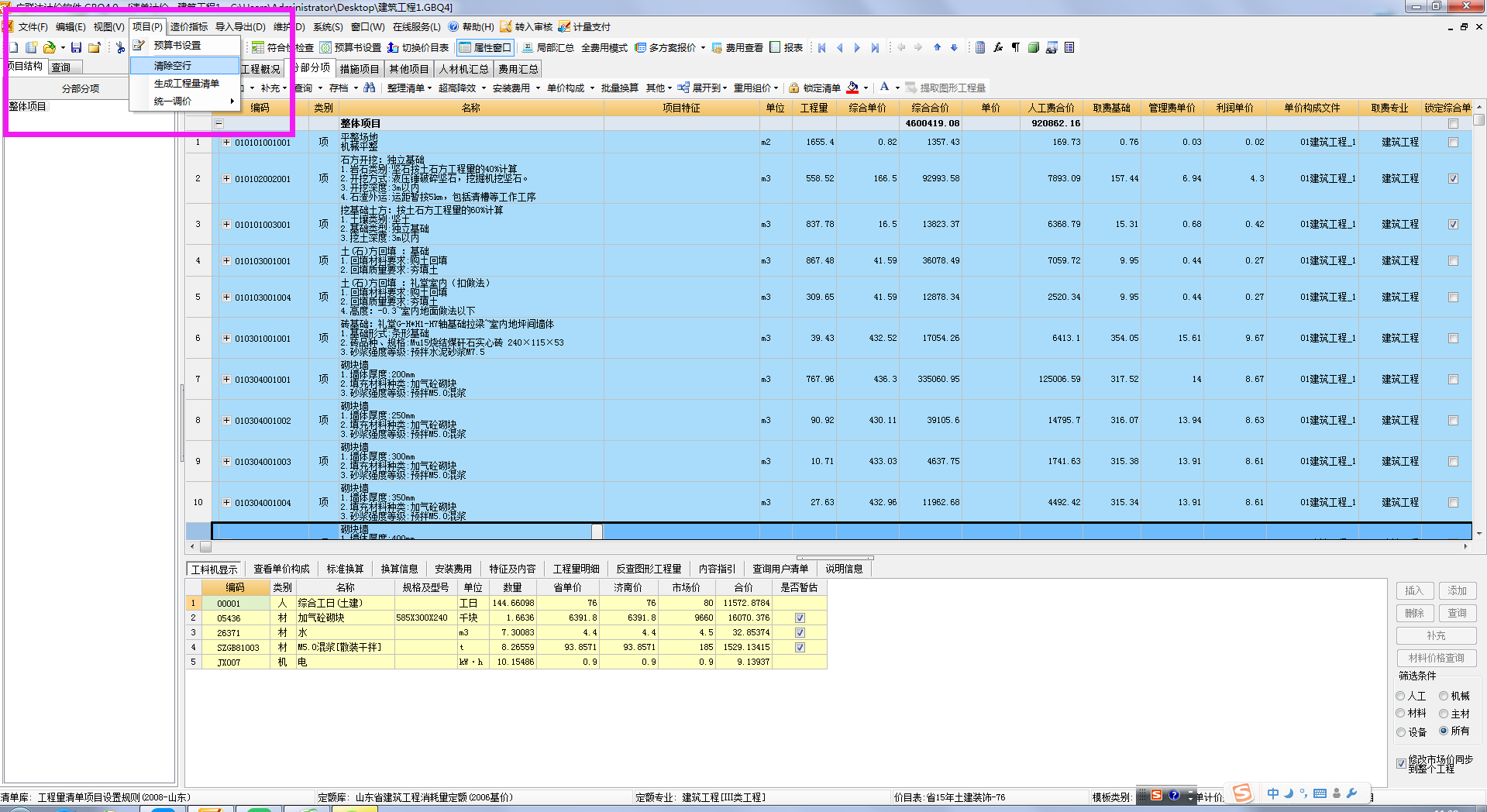Click the 材料价格查询 button
1487x812 pixels.
coord(1437,658)
